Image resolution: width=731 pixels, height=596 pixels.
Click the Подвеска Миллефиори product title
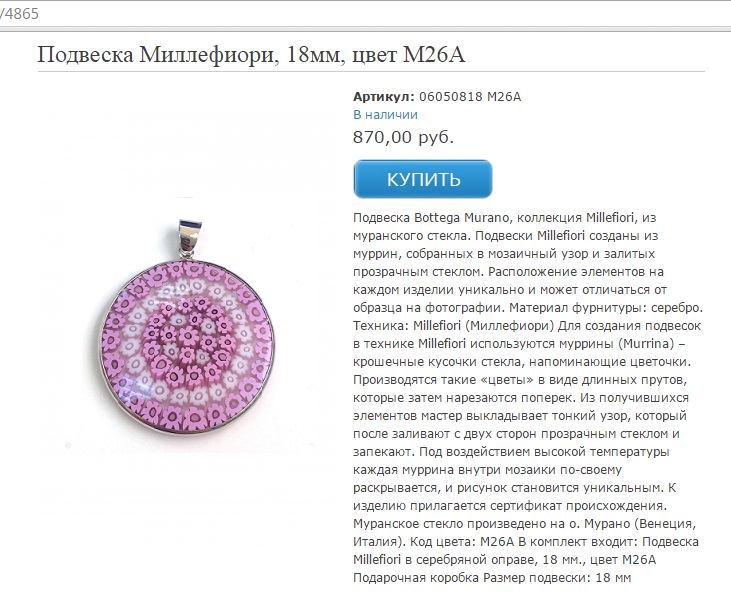tap(251, 55)
